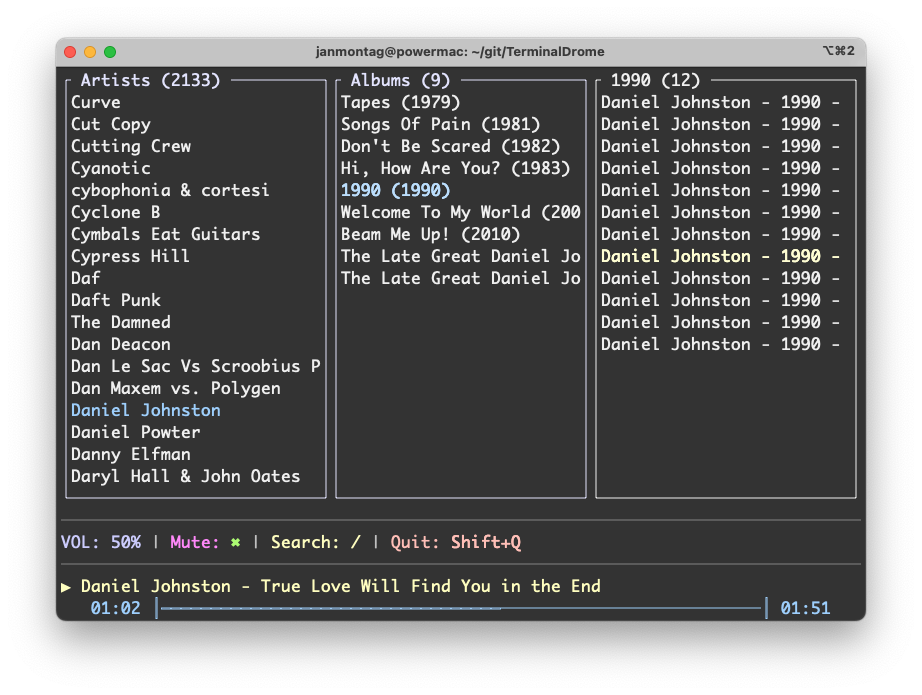
Task: Select Daft Punk in the Artists list
Action: tap(116, 300)
